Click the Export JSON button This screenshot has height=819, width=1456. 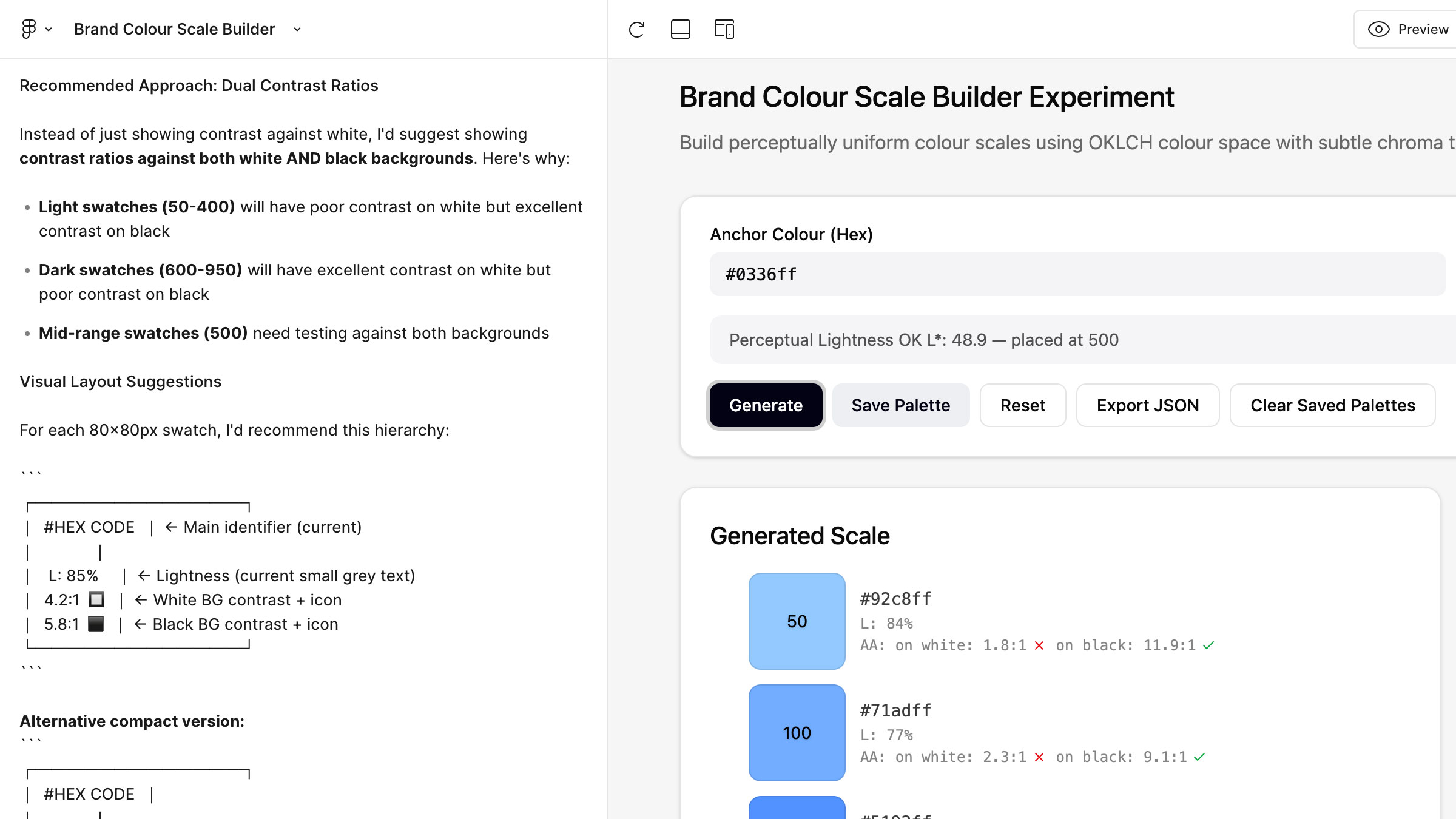coord(1147,405)
